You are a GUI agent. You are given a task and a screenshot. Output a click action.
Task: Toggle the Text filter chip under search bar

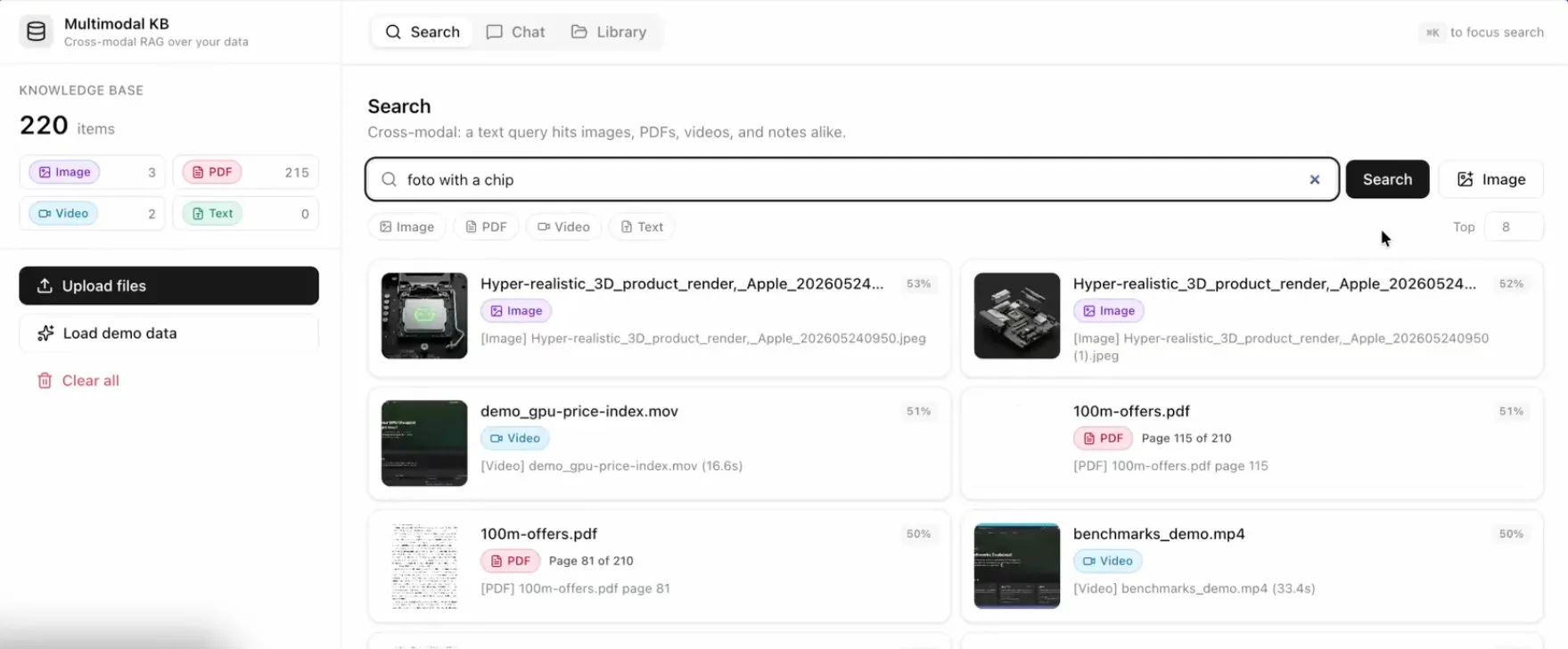[641, 226]
